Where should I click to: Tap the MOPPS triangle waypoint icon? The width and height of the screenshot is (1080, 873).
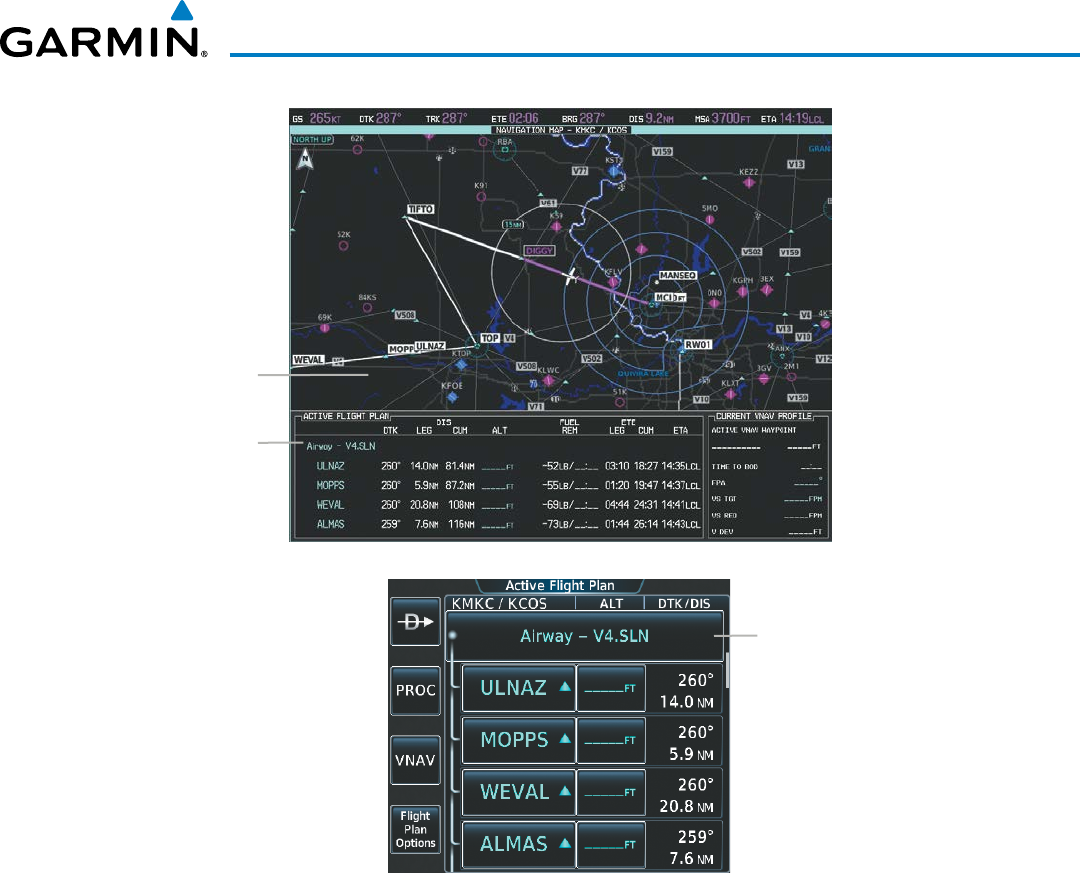[x=565, y=739]
